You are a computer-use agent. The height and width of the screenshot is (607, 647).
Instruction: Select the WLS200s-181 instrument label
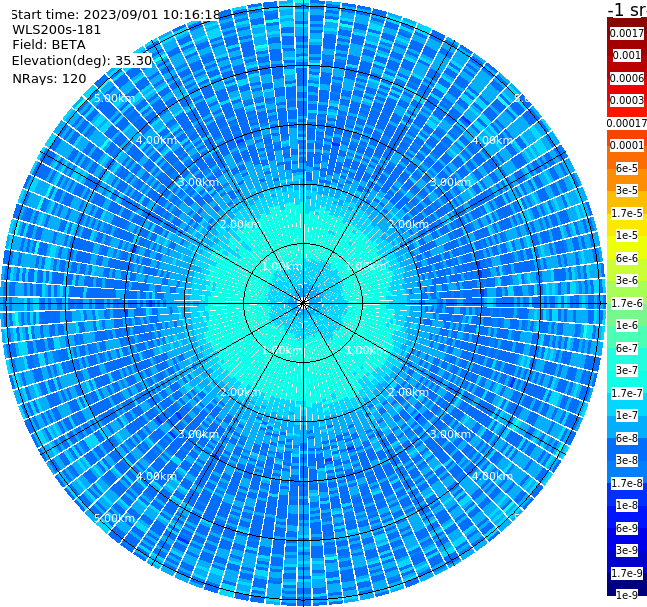(x=57, y=30)
